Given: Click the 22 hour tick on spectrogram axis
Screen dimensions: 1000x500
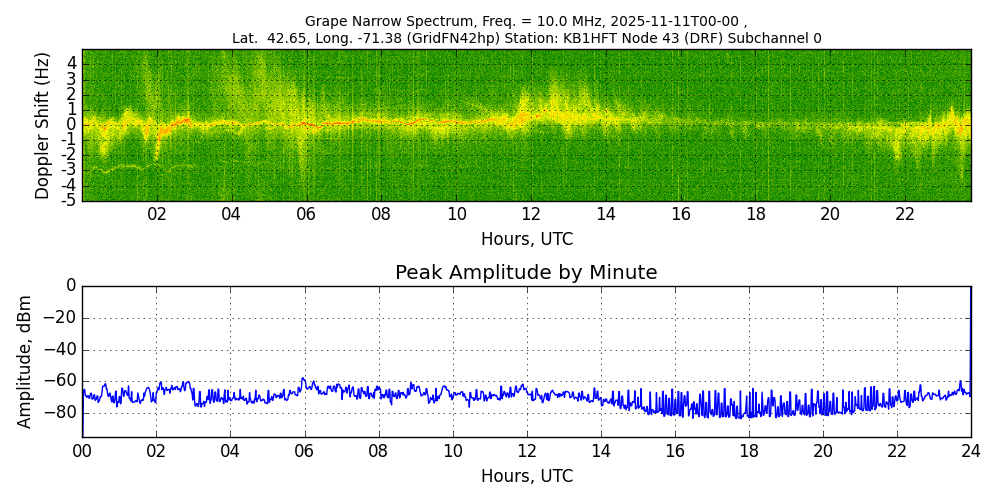Looking at the screenshot, I should pos(905,214).
